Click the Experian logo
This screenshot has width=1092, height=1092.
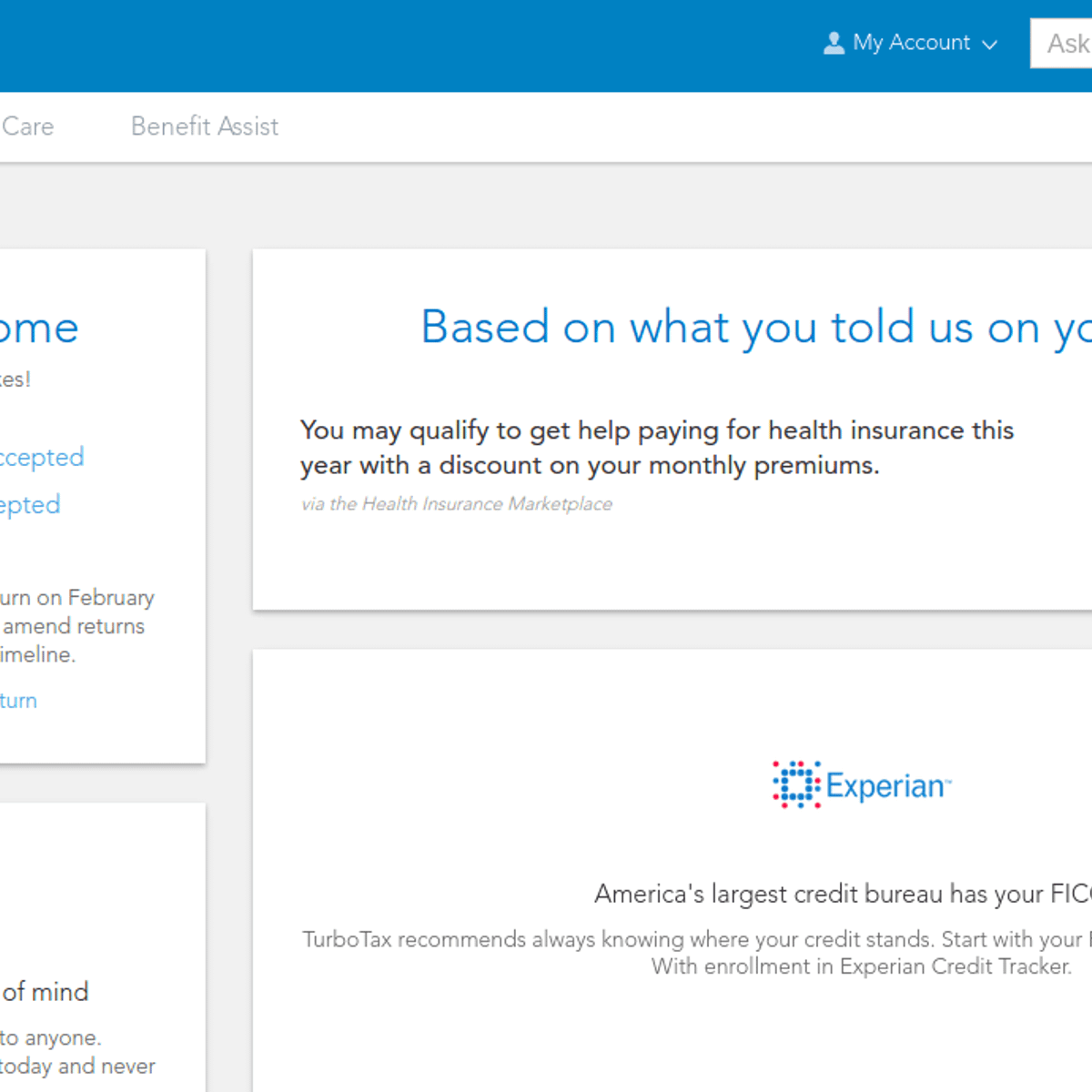862,784
